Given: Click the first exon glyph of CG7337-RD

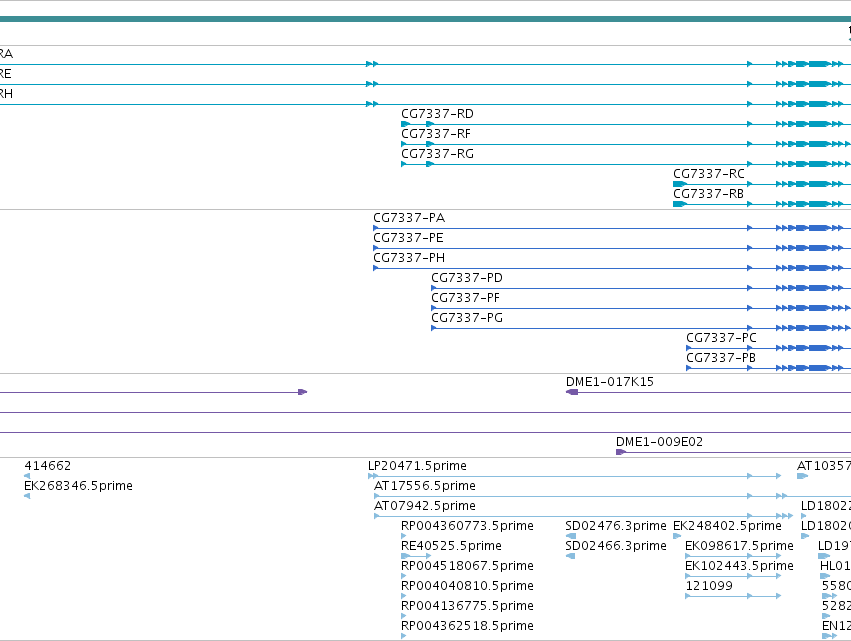Looking at the screenshot, I should (405, 124).
